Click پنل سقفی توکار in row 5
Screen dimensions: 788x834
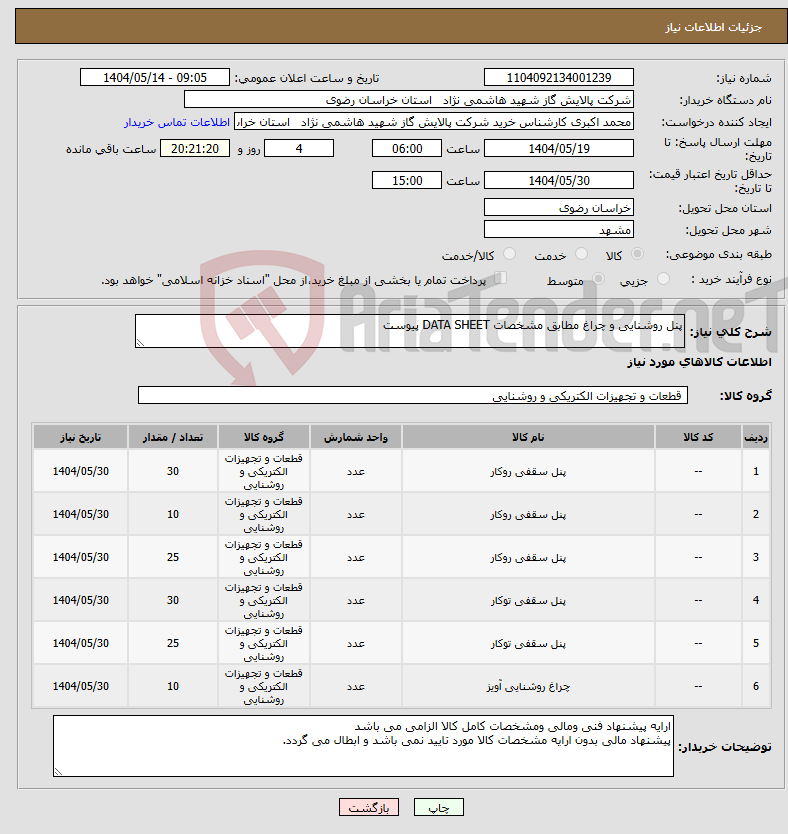(x=528, y=644)
